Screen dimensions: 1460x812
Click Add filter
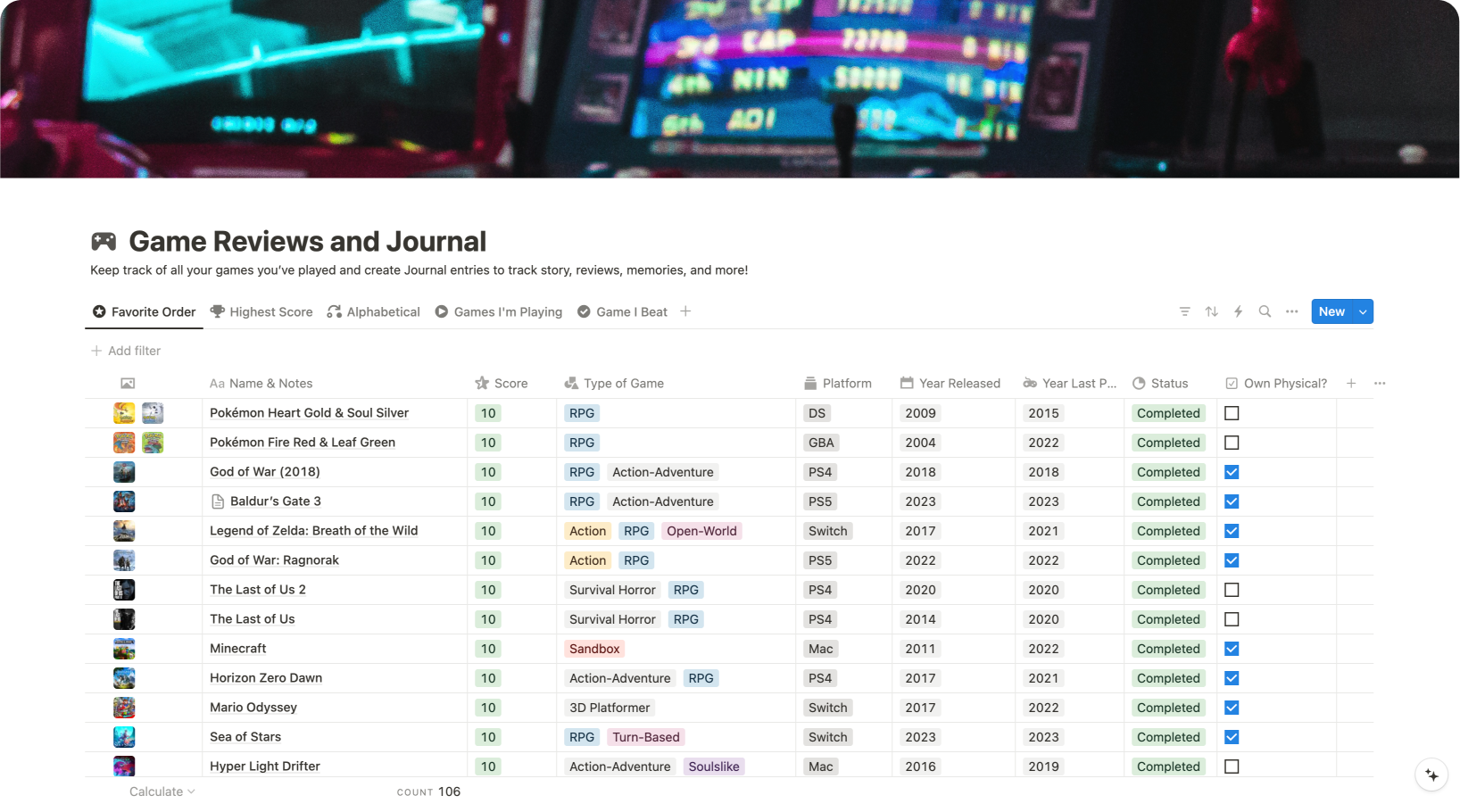point(126,351)
